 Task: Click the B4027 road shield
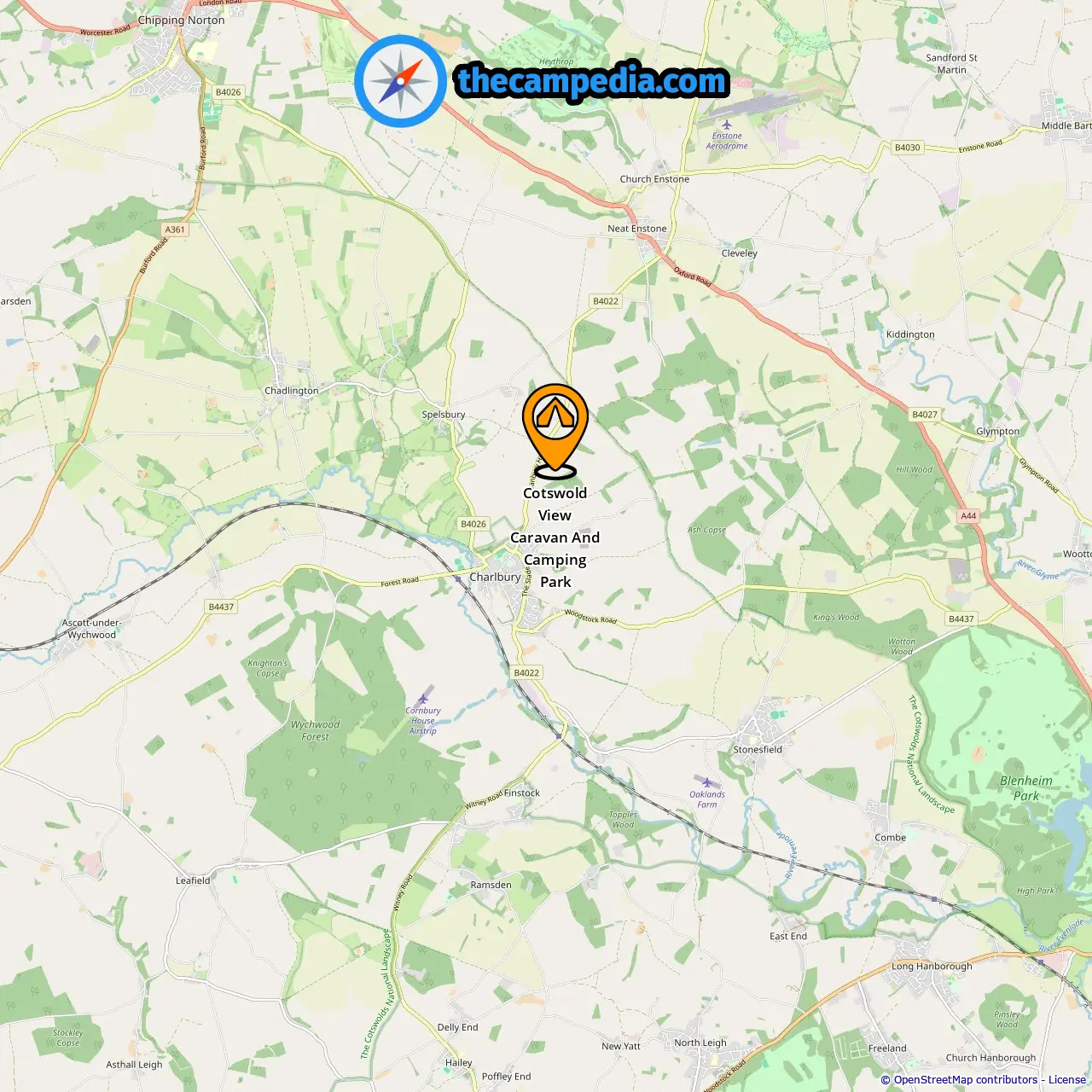[925, 415]
